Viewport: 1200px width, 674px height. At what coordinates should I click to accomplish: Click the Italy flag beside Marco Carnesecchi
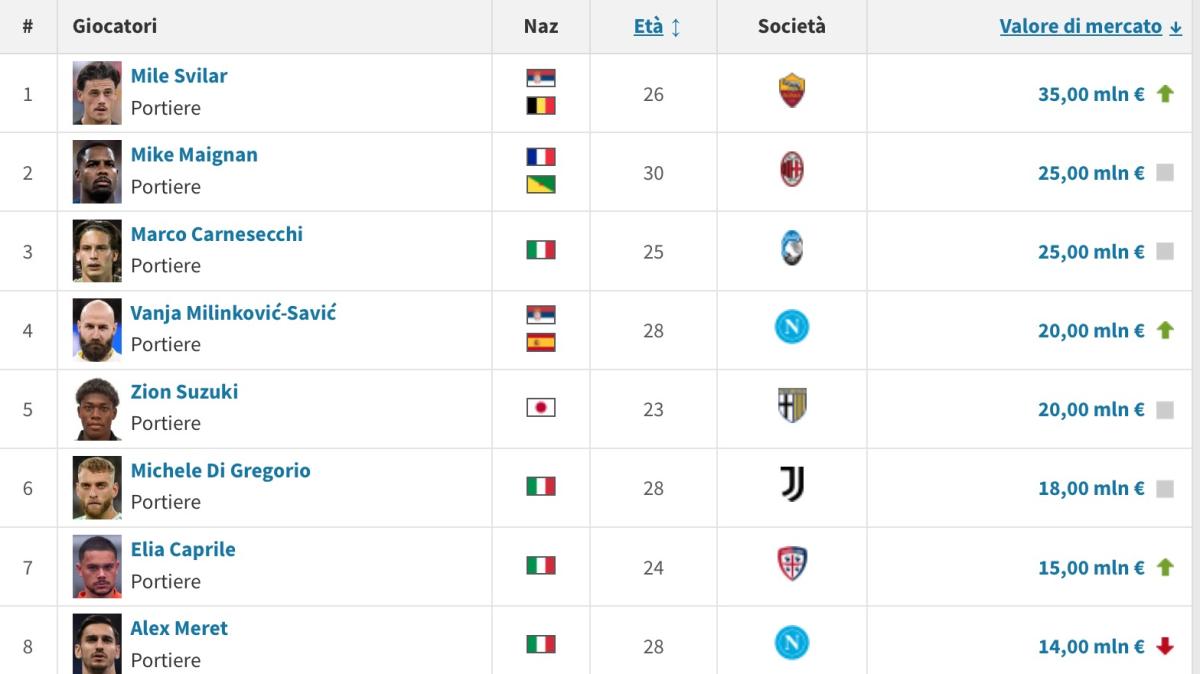click(541, 250)
